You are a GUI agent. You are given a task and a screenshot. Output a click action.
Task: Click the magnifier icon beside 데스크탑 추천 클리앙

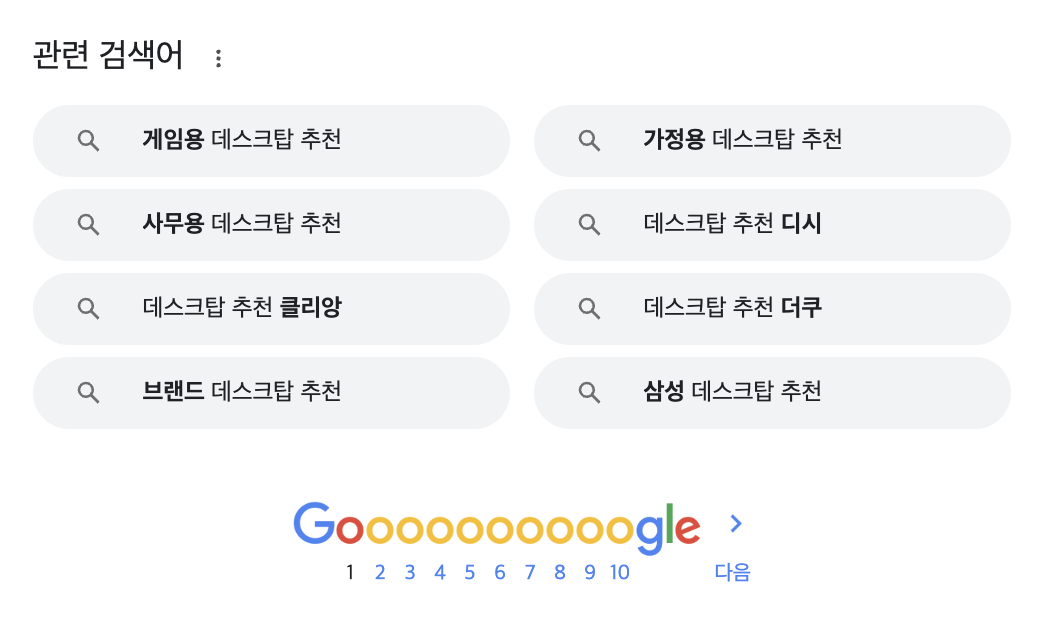88,309
